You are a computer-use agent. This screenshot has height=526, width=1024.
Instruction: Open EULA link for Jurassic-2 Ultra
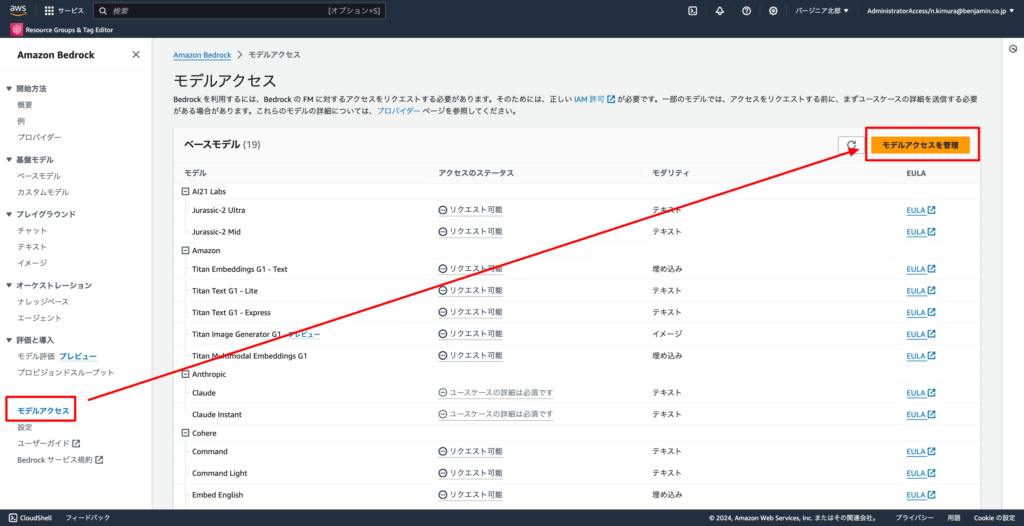tap(921, 210)
